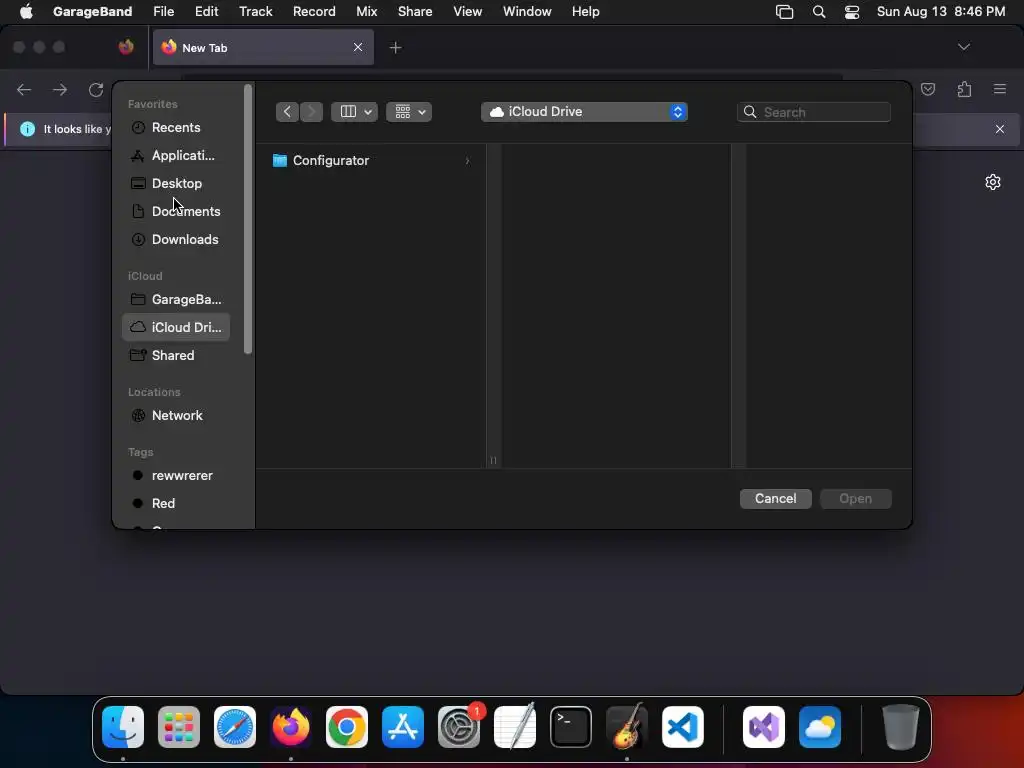Open System Settings with notification badge
This screenshot has height=768, width=1024.
pos(459,727)
